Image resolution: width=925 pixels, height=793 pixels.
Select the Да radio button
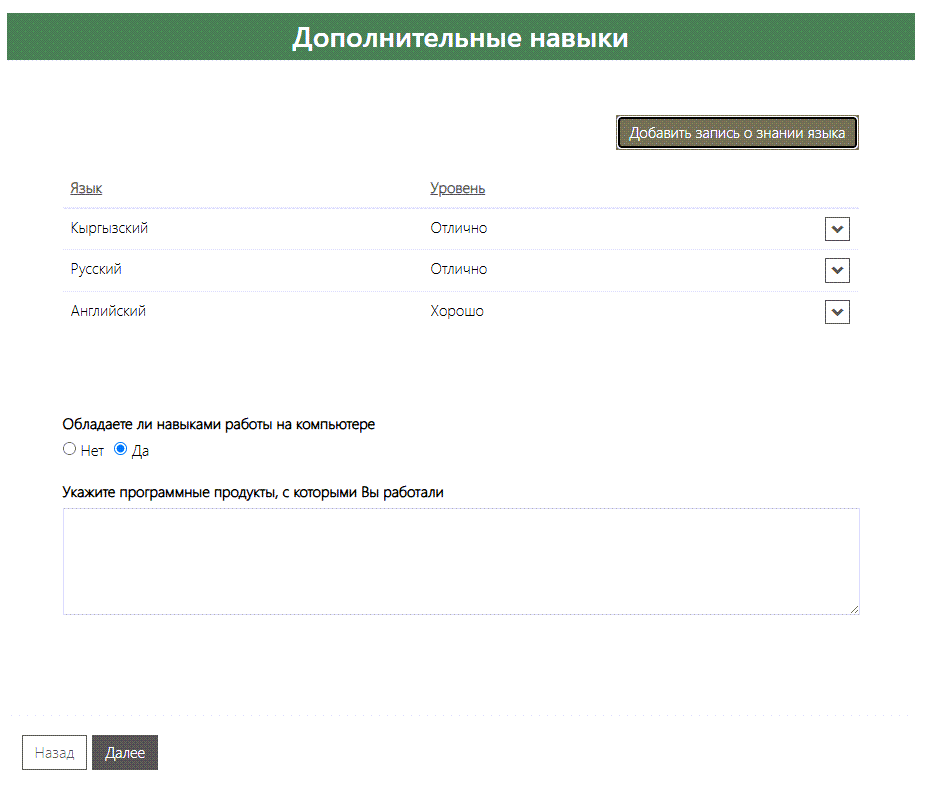tap(120, 449)
